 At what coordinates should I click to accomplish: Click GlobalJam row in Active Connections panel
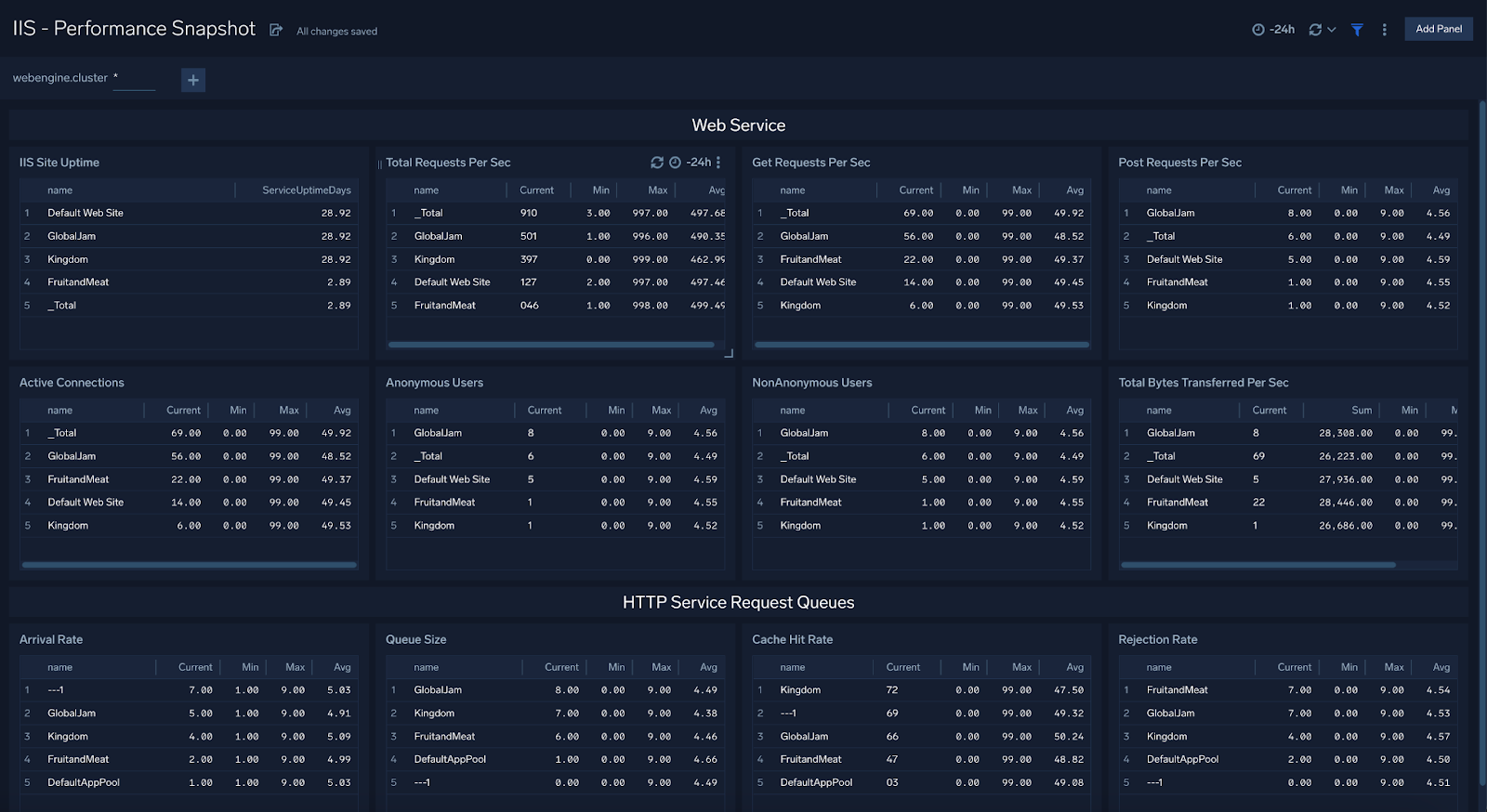pyautogui.click(x=189, y=456)
